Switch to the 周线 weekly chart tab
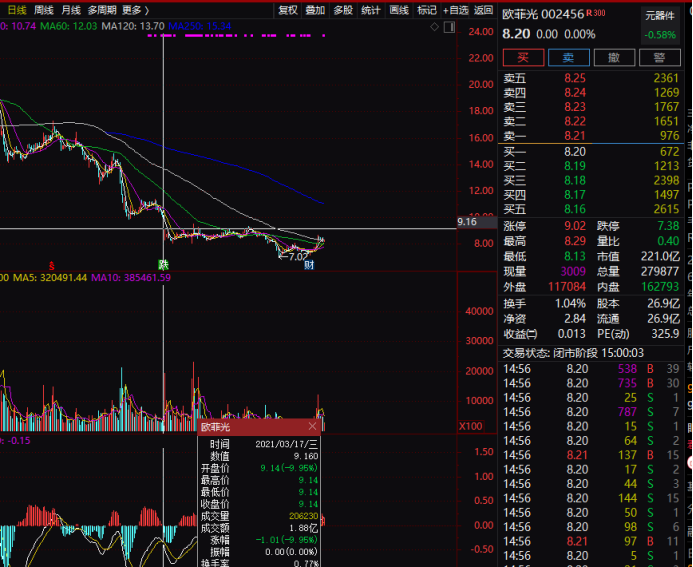 tap(44, 10)
